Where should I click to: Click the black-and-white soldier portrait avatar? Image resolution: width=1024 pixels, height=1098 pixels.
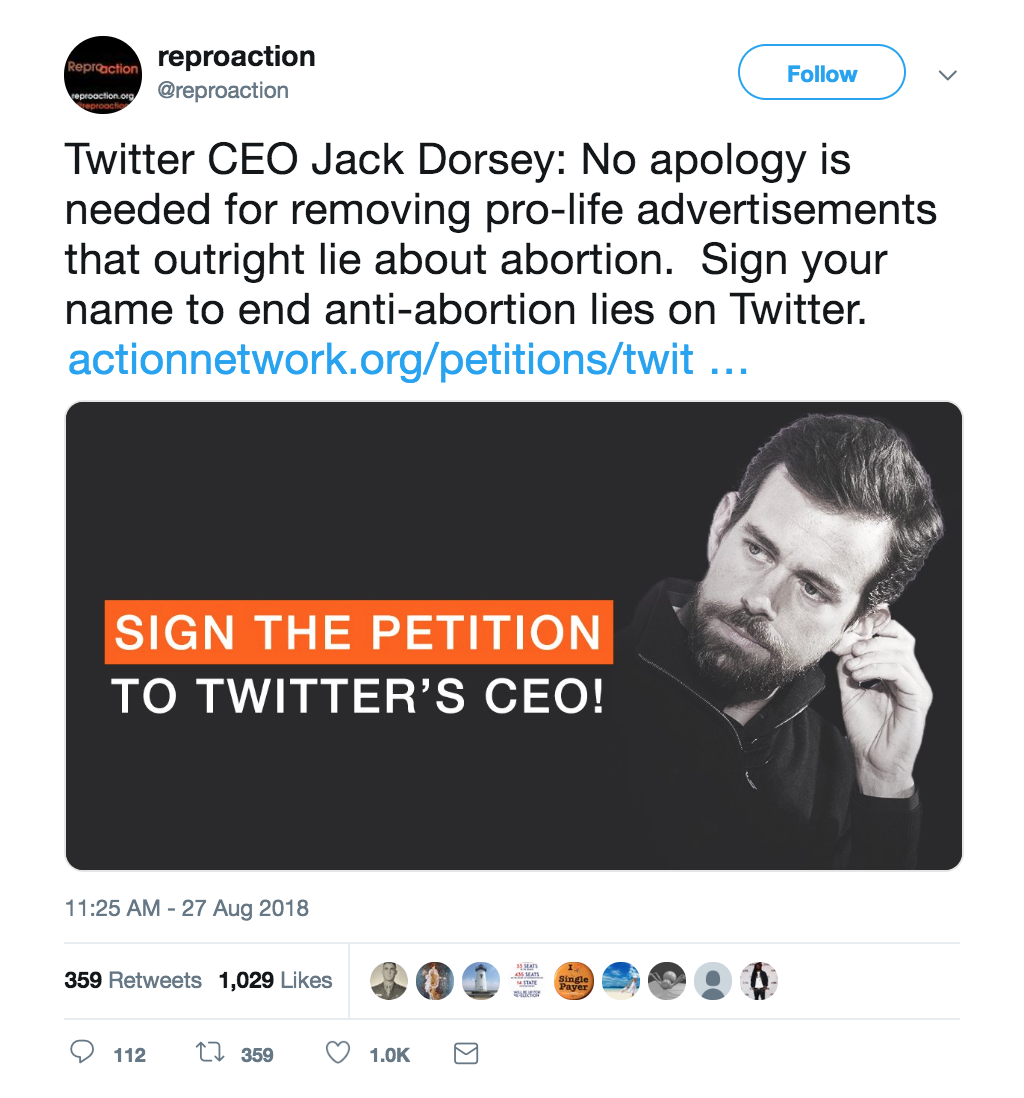[389, 981]
